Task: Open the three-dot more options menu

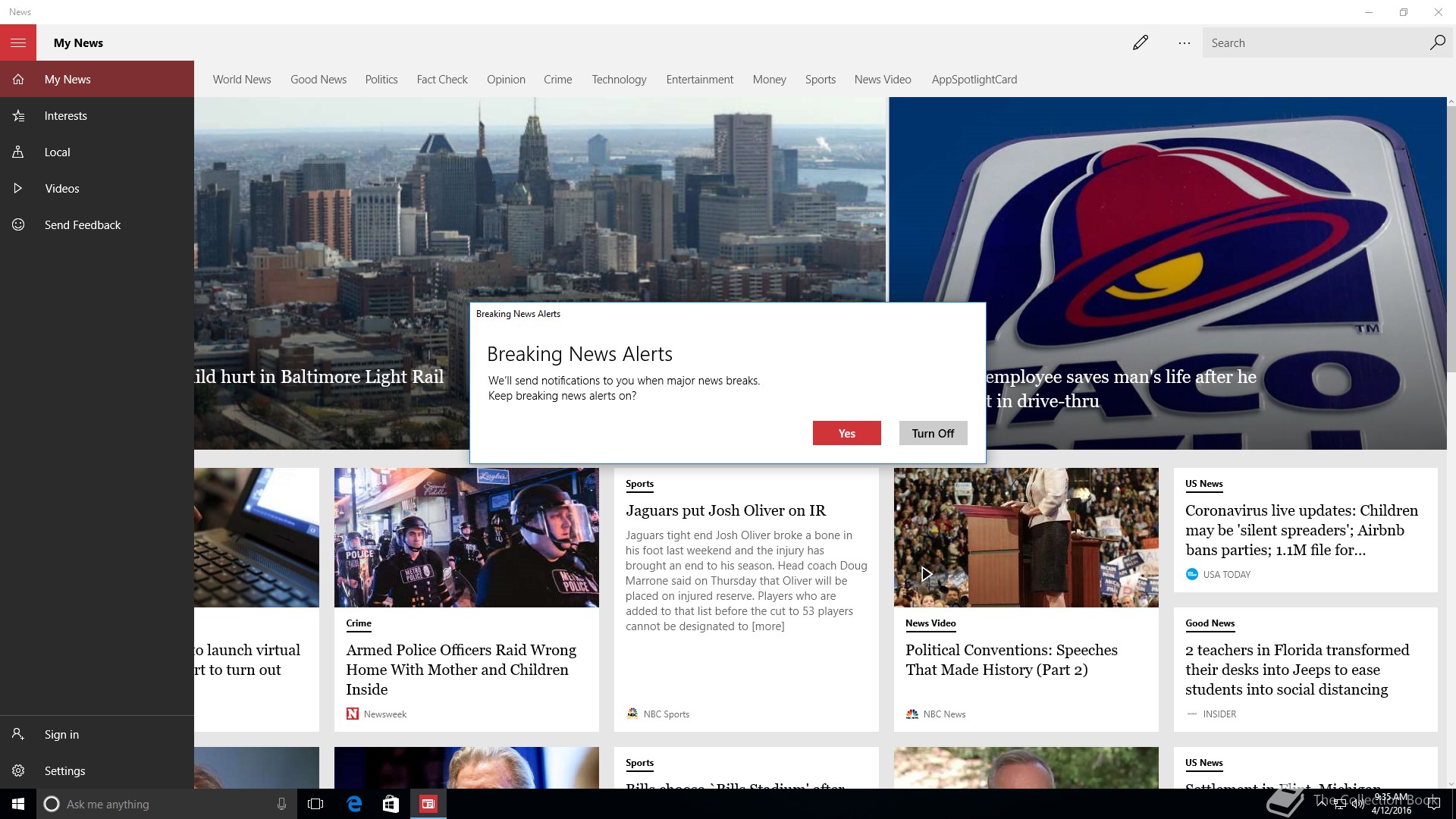Action: tap(1184, 43)
